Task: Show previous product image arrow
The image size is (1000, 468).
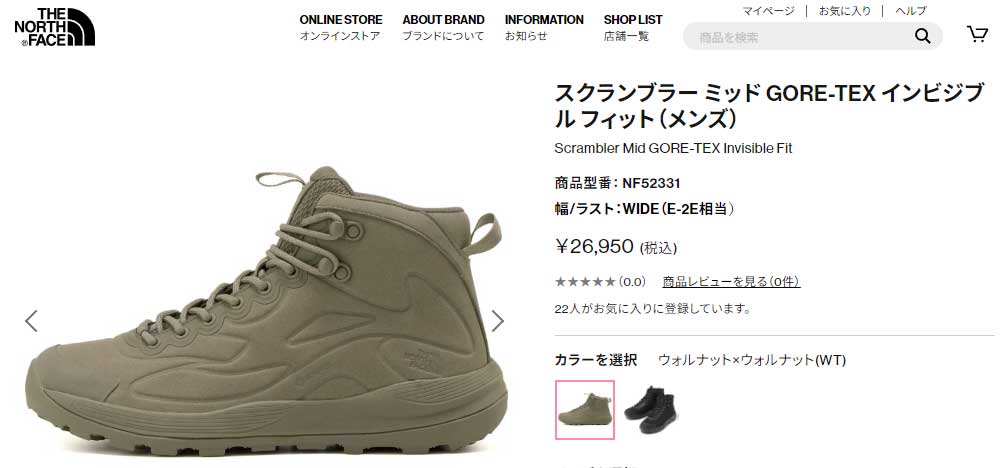Action: (31, 321)
